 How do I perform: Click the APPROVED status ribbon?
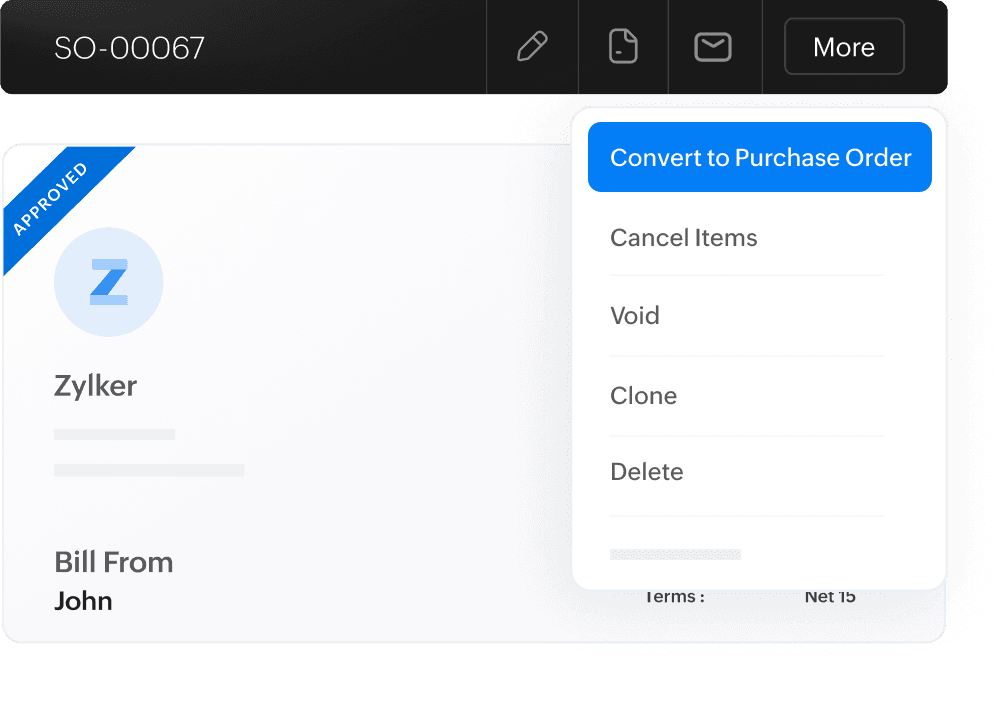(x=52, y=197)
